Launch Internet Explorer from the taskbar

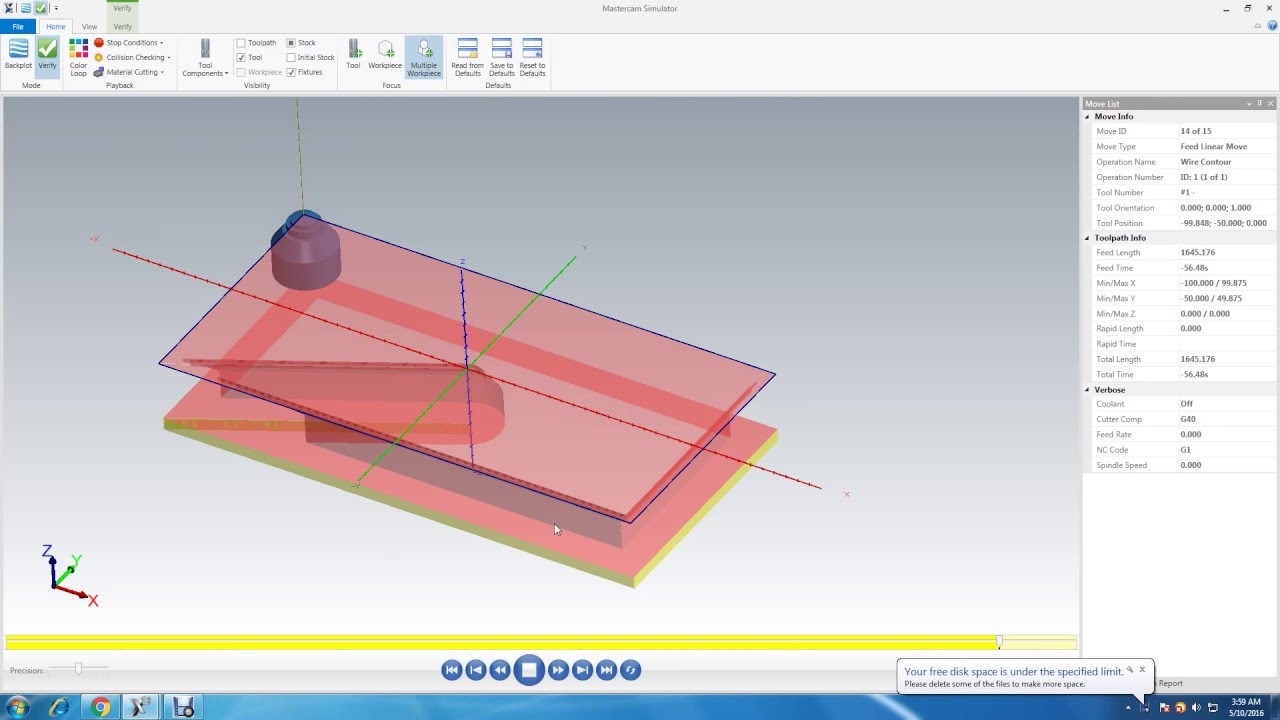pos(59,708)
